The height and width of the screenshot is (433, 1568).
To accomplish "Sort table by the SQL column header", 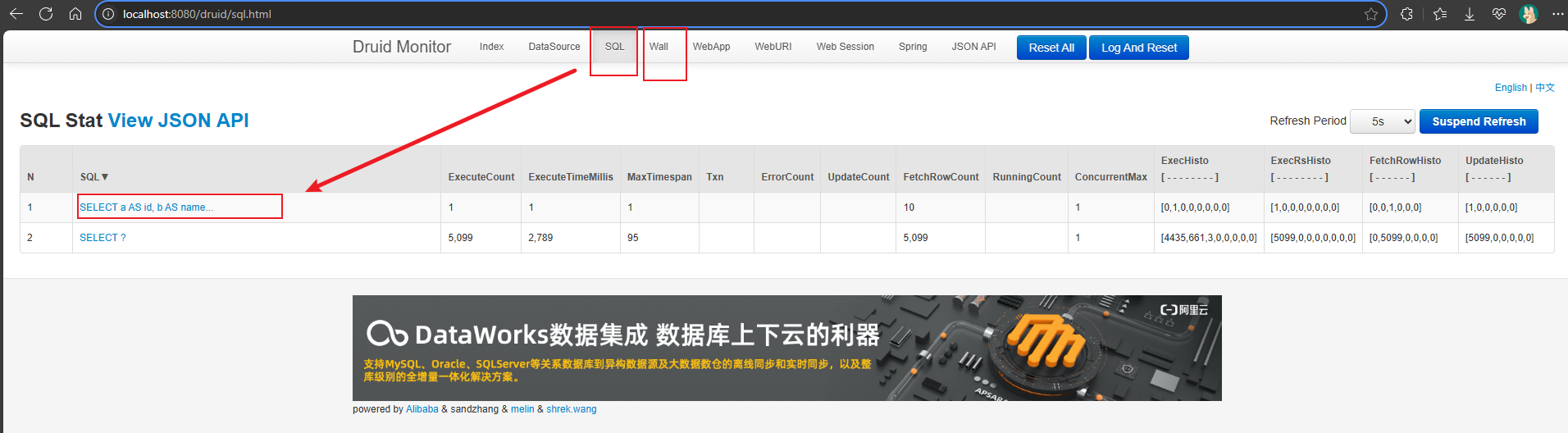I will coord(94,177).
